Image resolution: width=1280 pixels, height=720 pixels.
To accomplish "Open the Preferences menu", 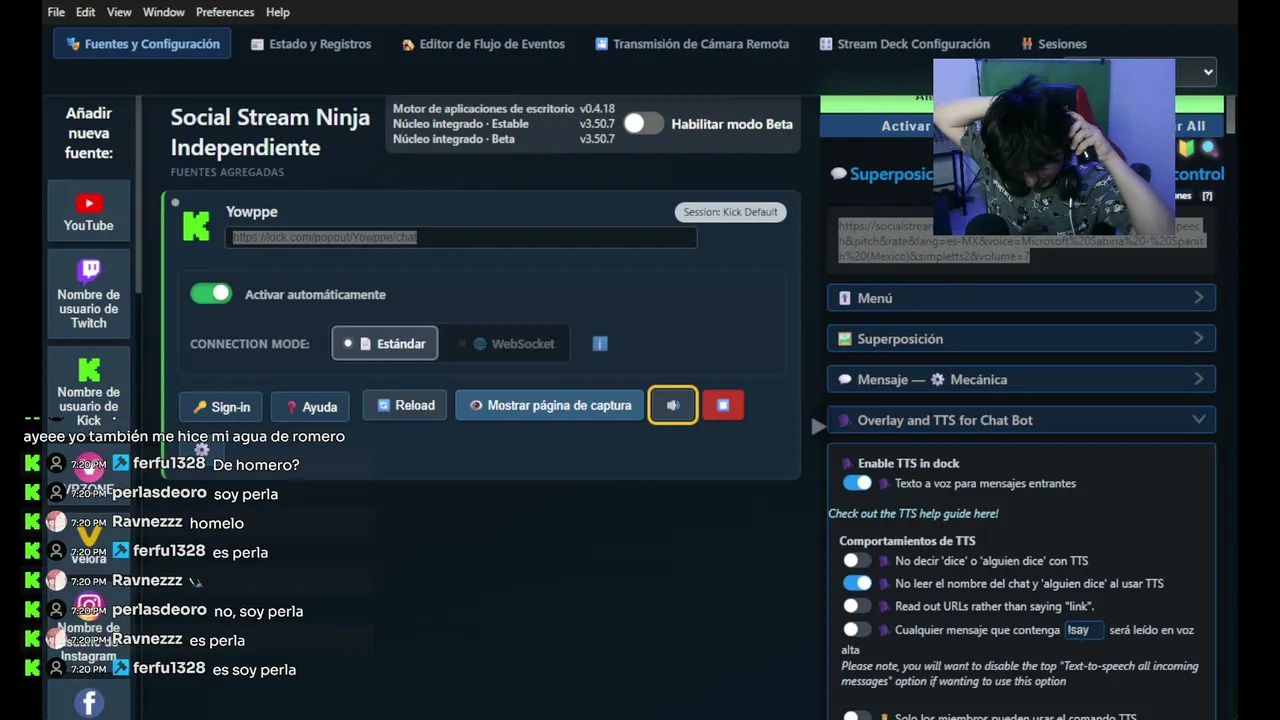I will 225,12.
